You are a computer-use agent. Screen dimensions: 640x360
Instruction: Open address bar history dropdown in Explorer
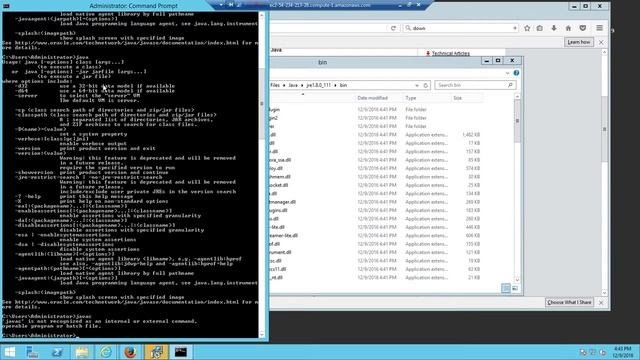(417, 85)
